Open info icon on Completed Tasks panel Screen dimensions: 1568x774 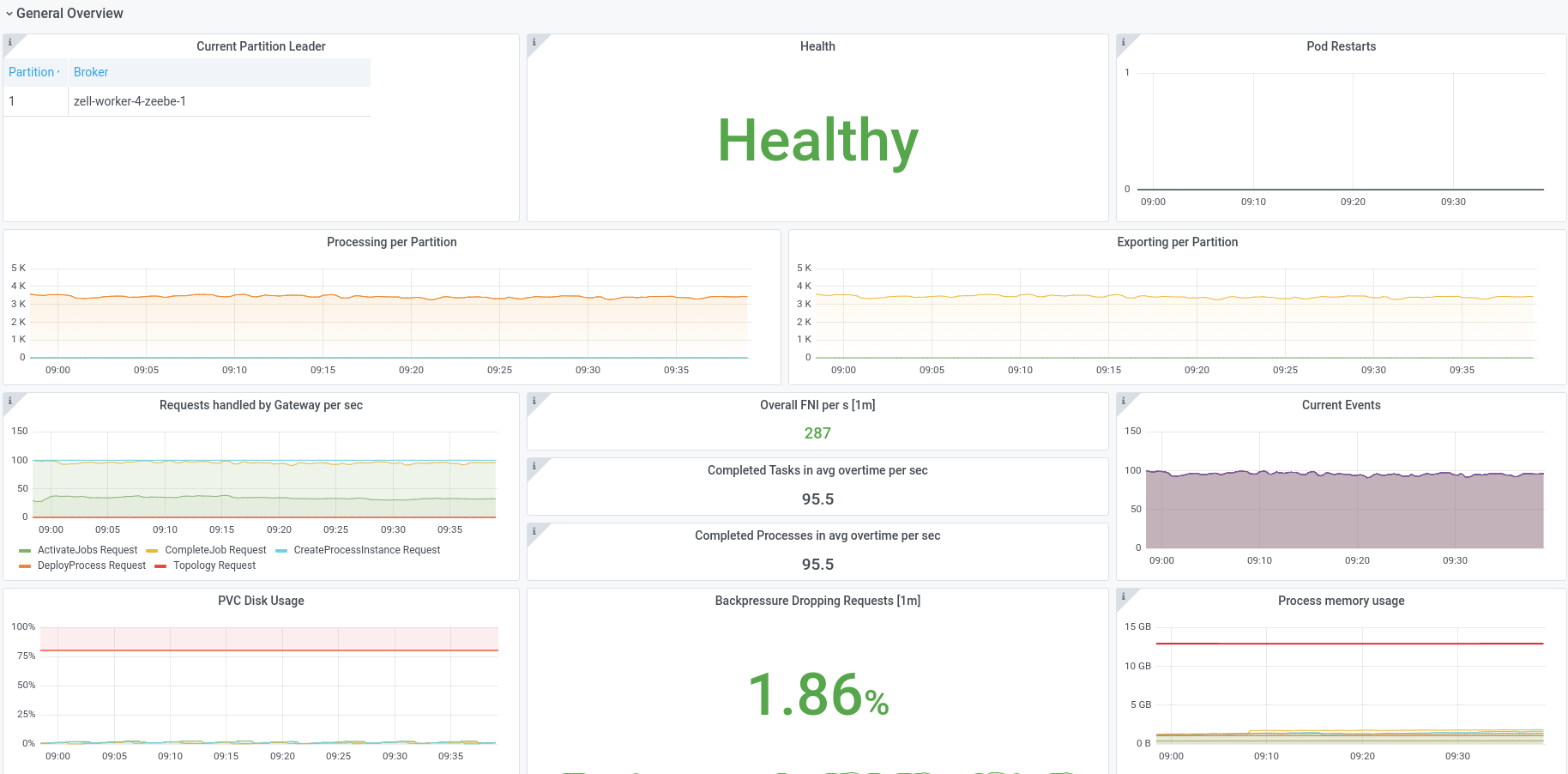534,466
